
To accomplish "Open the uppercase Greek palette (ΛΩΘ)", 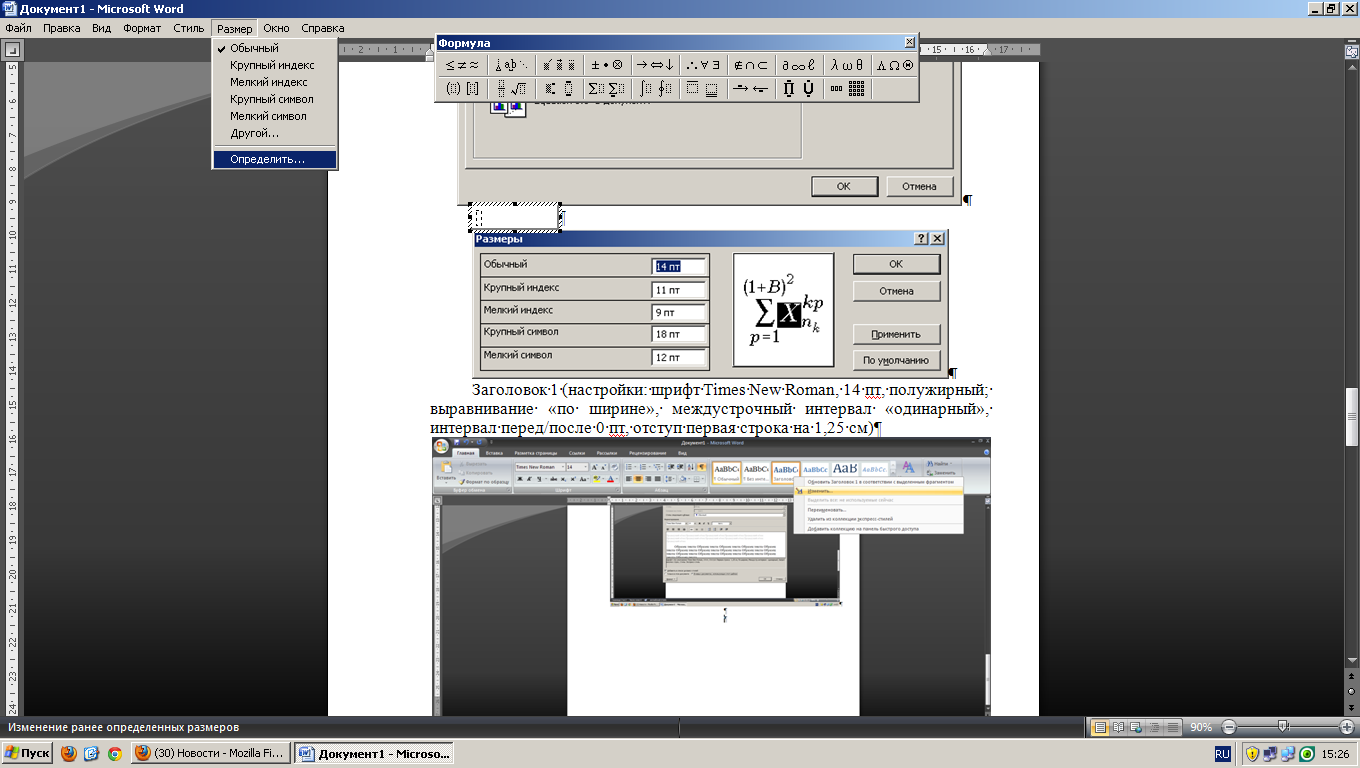I will [x=895, y=65].
